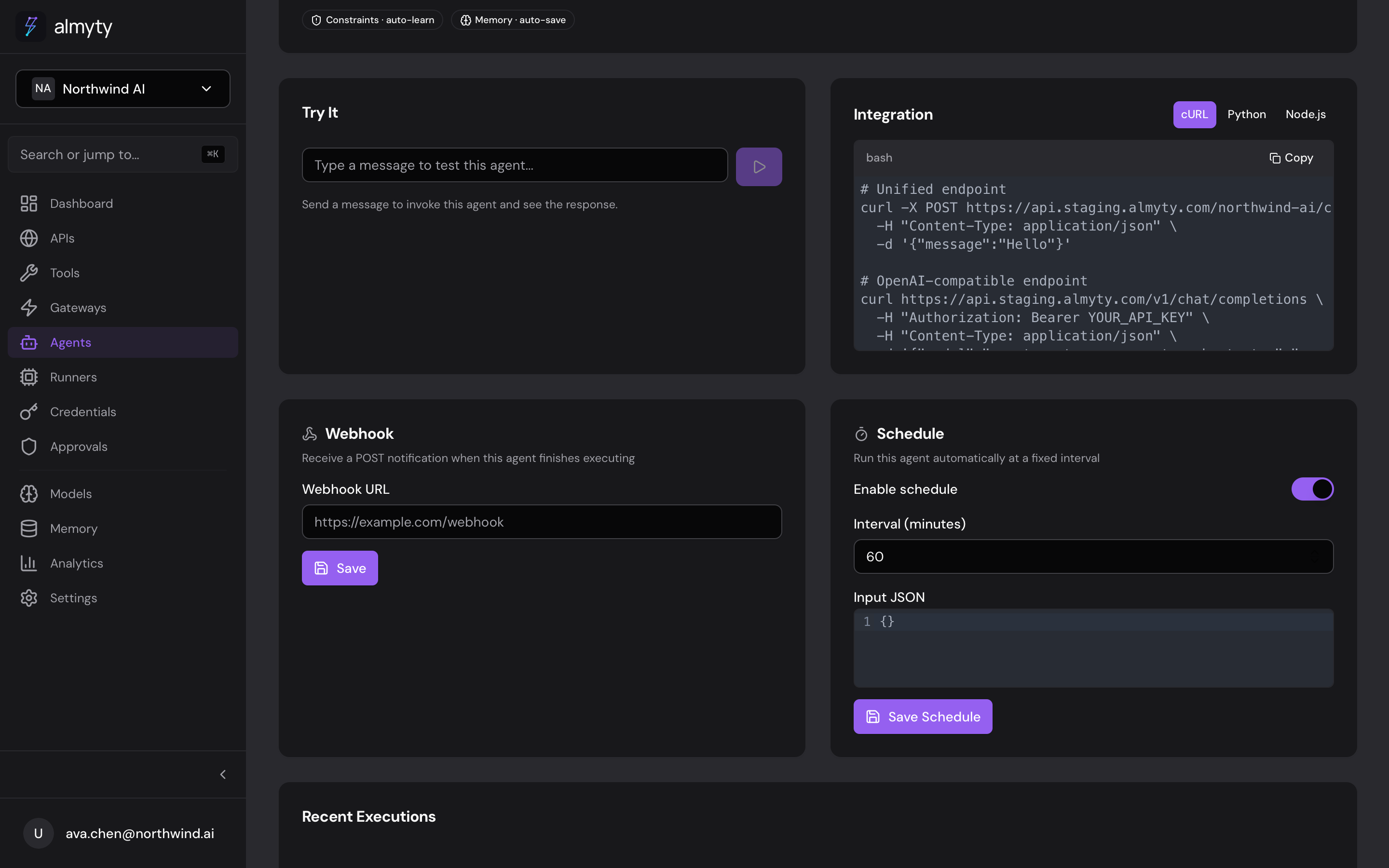Viewport: 1389px width, 868px height.
Task: Open the Runners menu item
Action: 123,377
